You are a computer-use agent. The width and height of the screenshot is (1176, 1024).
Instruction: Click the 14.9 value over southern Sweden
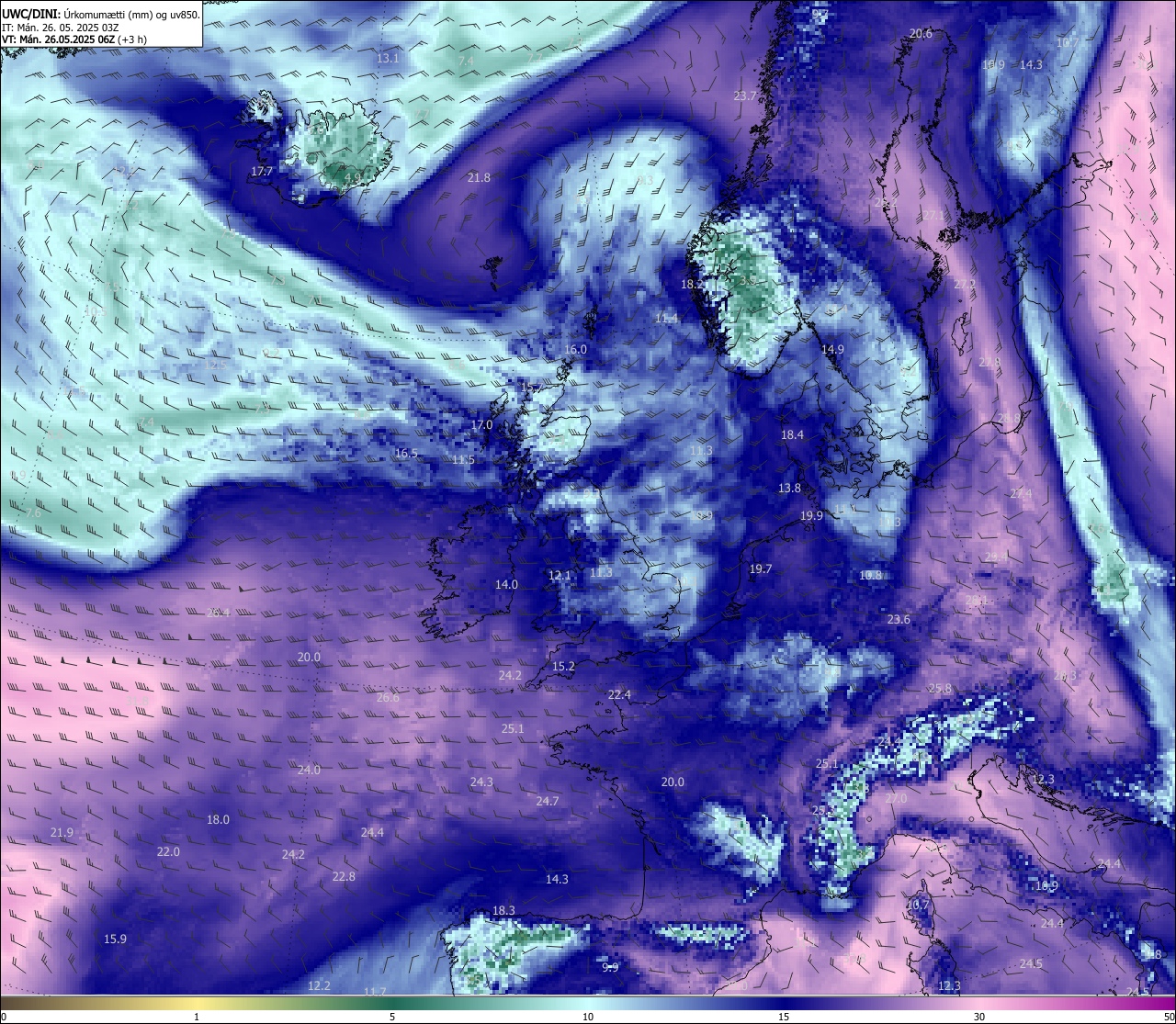point(832,350)
